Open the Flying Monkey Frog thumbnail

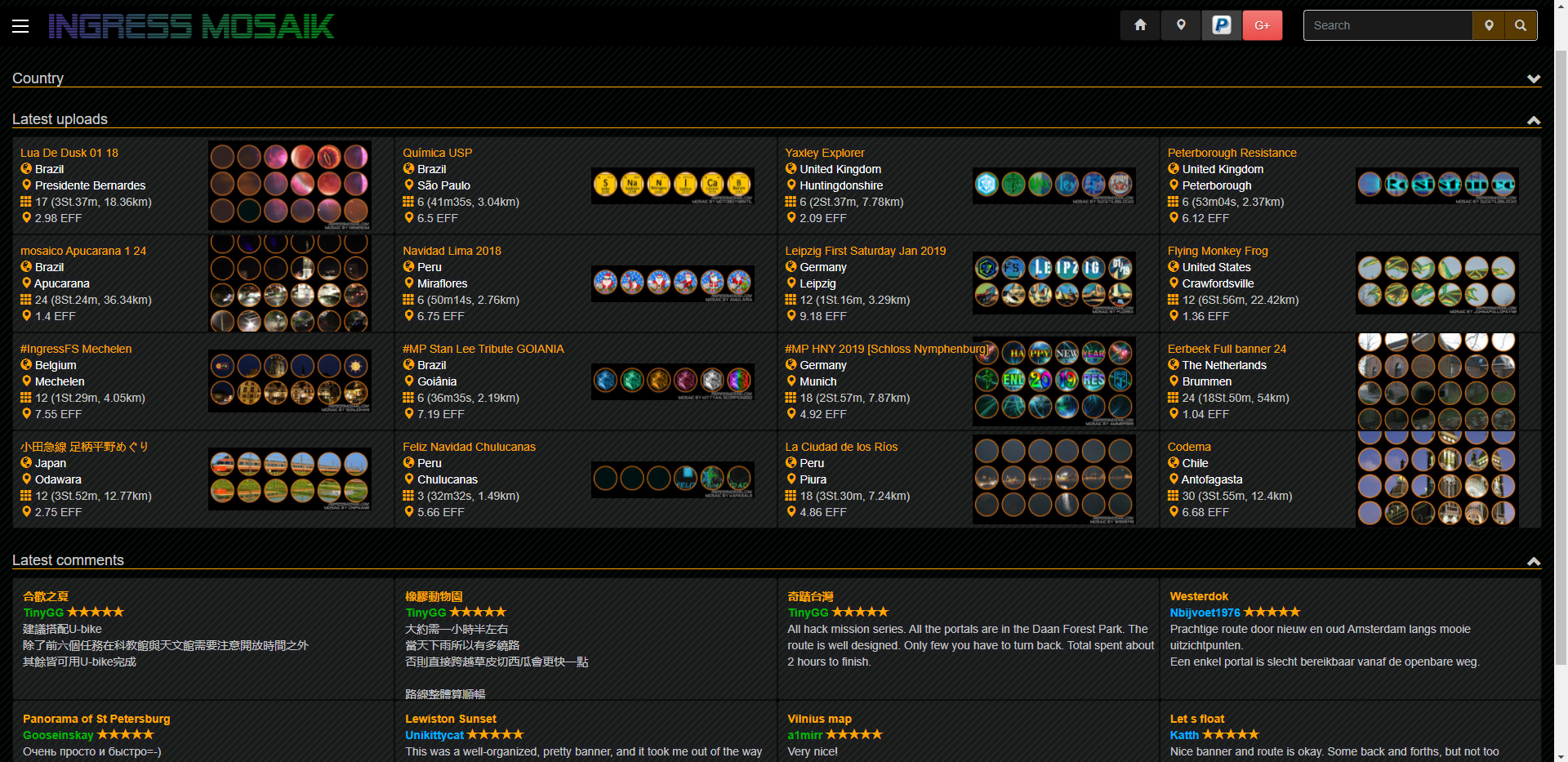(1437, 283)
